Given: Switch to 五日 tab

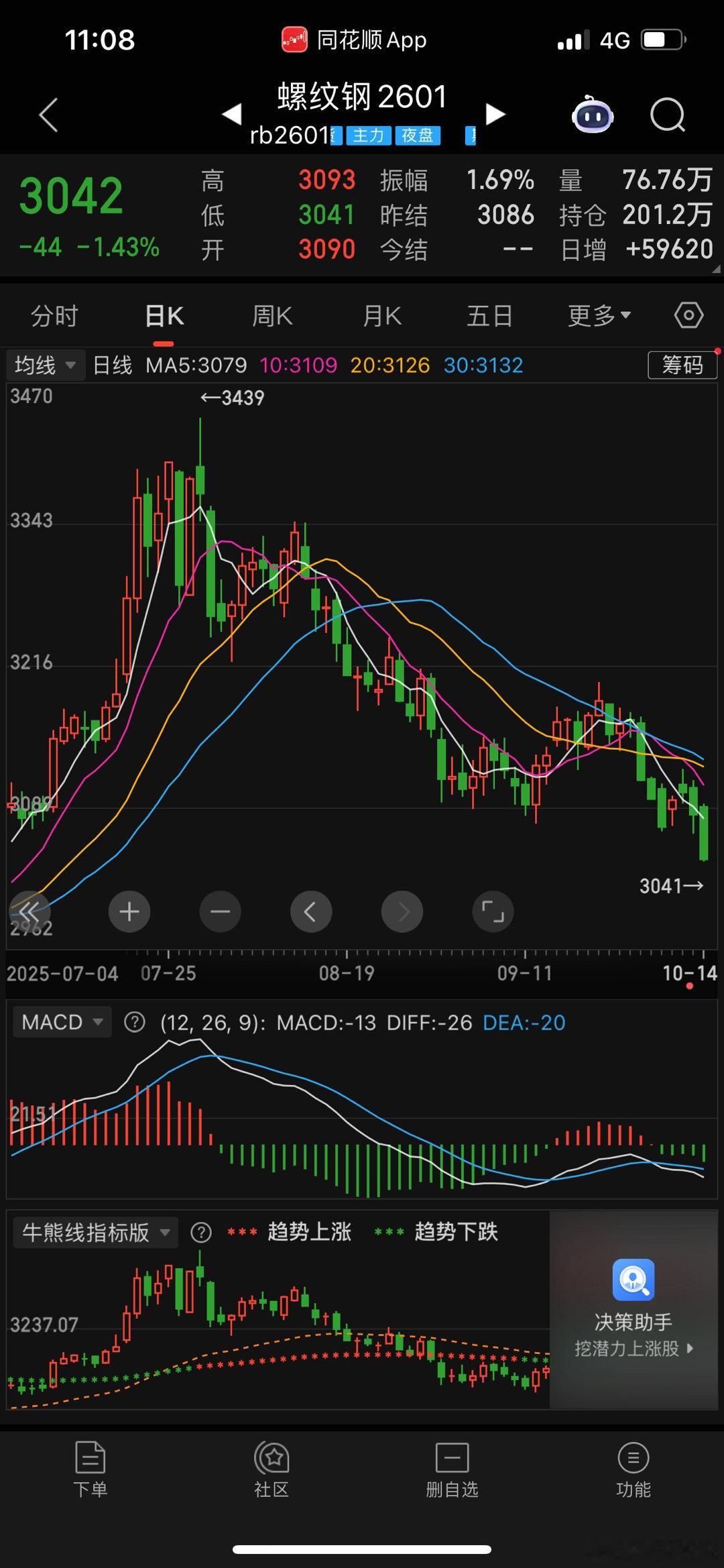Looking at the screenshot, I should tap(490, 315).
